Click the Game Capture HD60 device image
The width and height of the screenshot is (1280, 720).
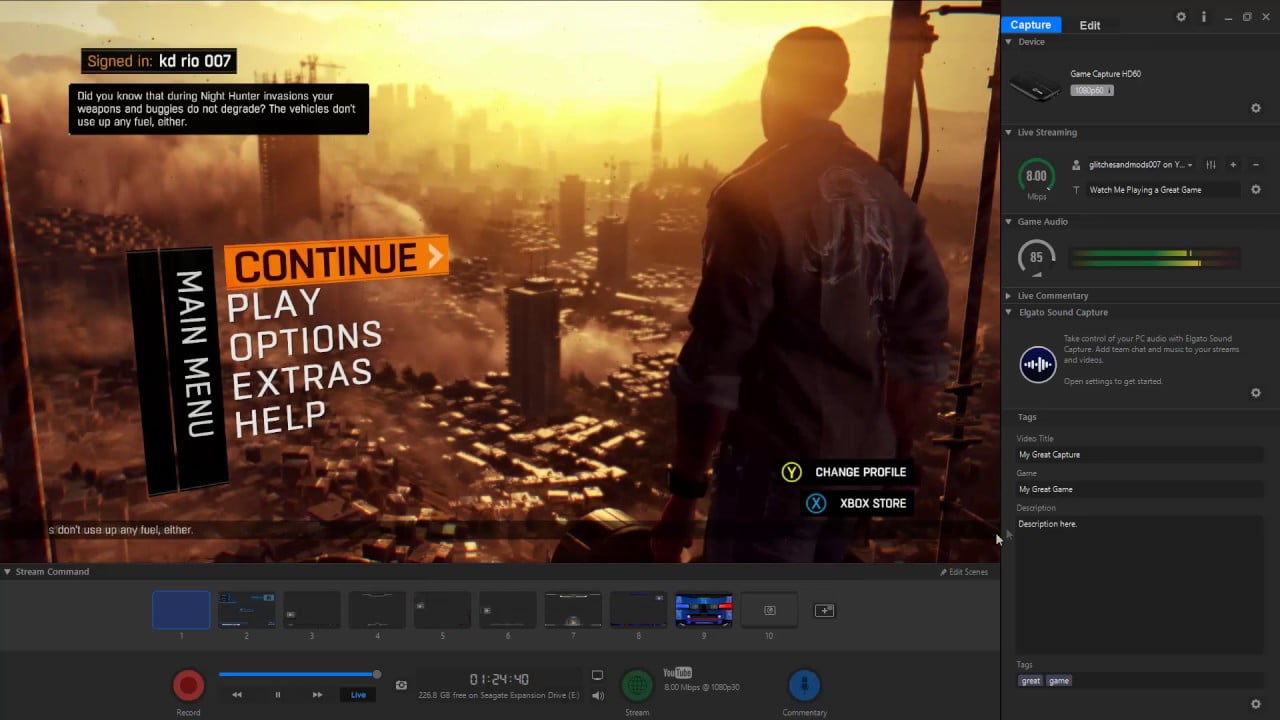tap(1034, 88)
